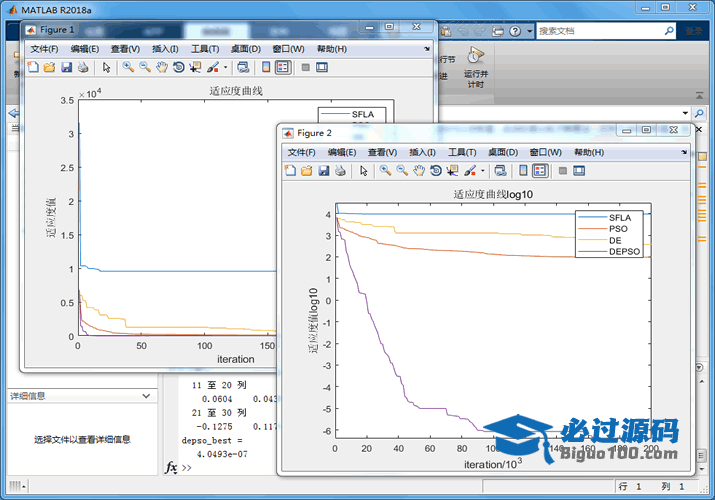Screen dimensions: 715x500
Task: Click MATLAB back navigation arrow
Action: (x=14, y=113)
